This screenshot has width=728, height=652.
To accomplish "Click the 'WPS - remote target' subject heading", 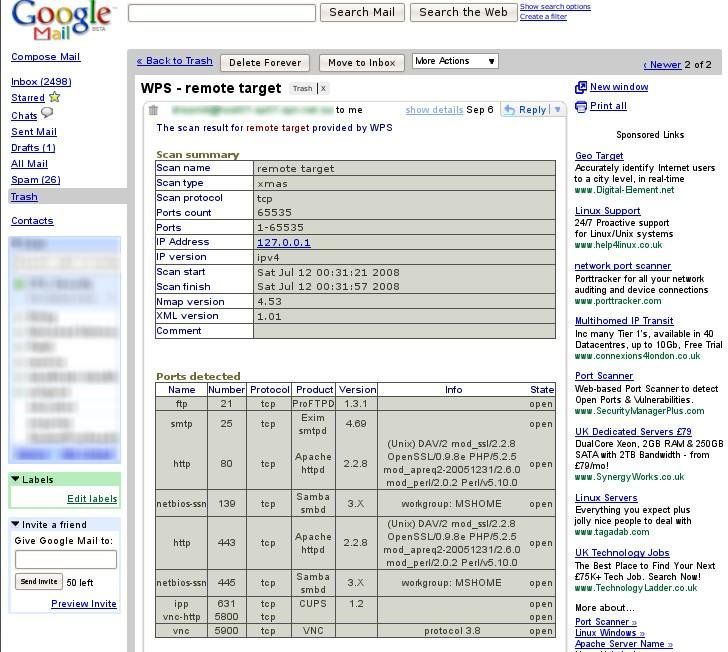I will (x=211, y=88).
